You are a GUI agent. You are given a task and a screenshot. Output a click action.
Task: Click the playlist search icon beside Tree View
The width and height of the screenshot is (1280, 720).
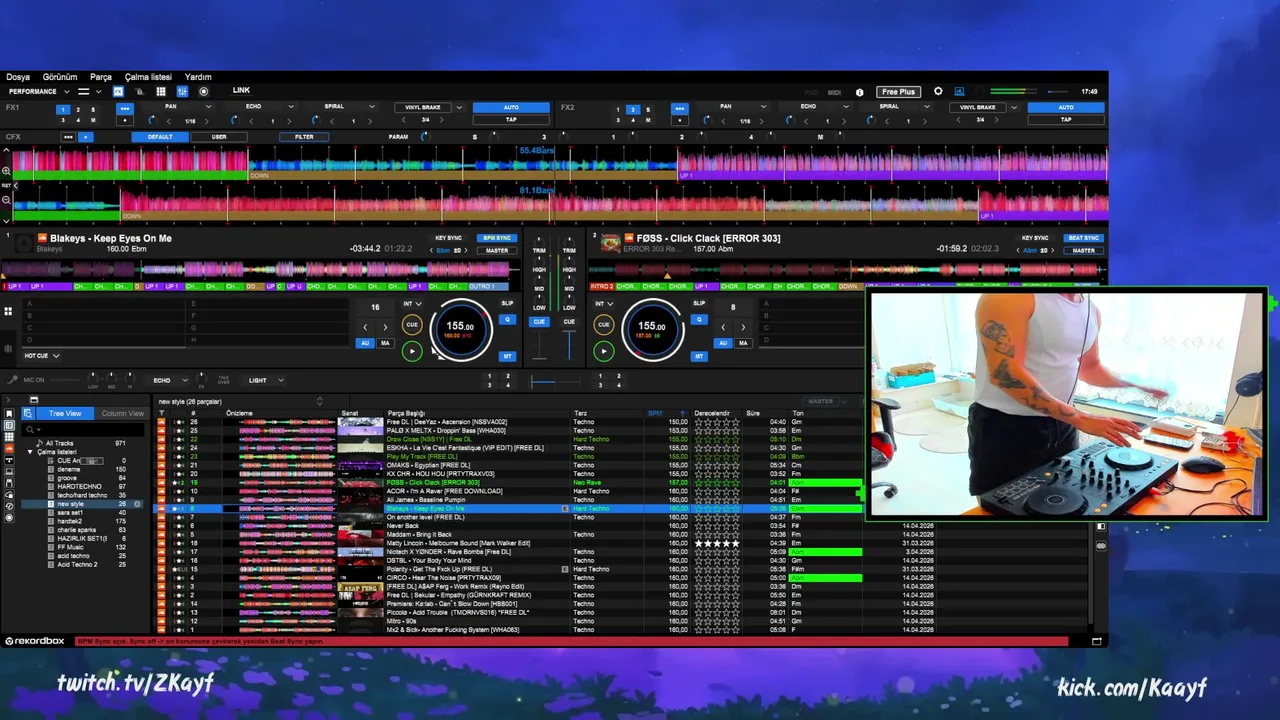click(28, 413)
